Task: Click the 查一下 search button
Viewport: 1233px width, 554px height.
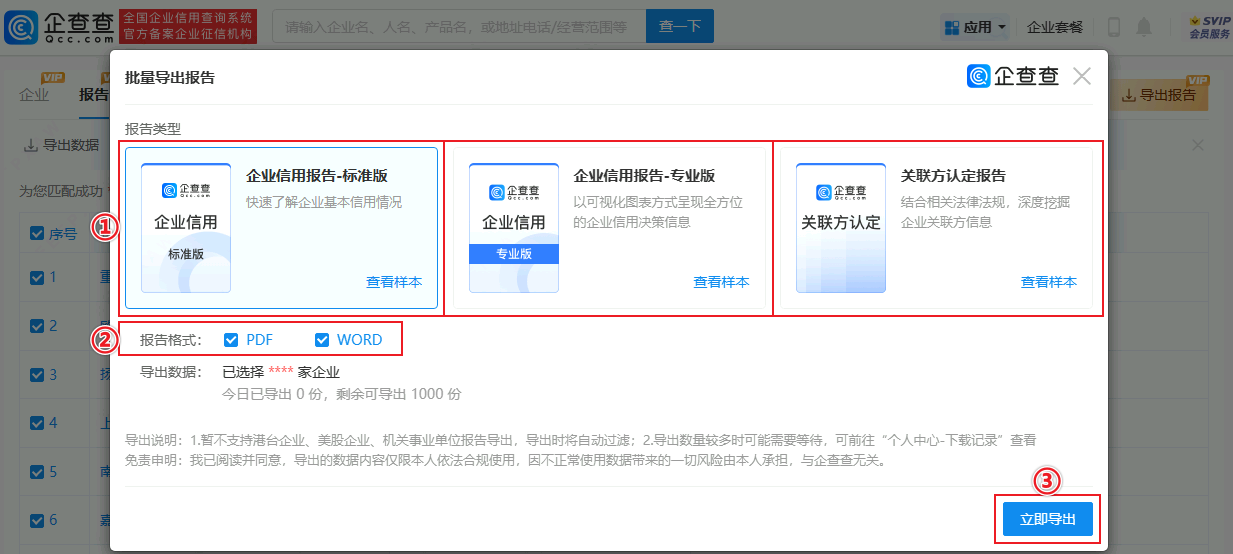Action: [679, 27]
